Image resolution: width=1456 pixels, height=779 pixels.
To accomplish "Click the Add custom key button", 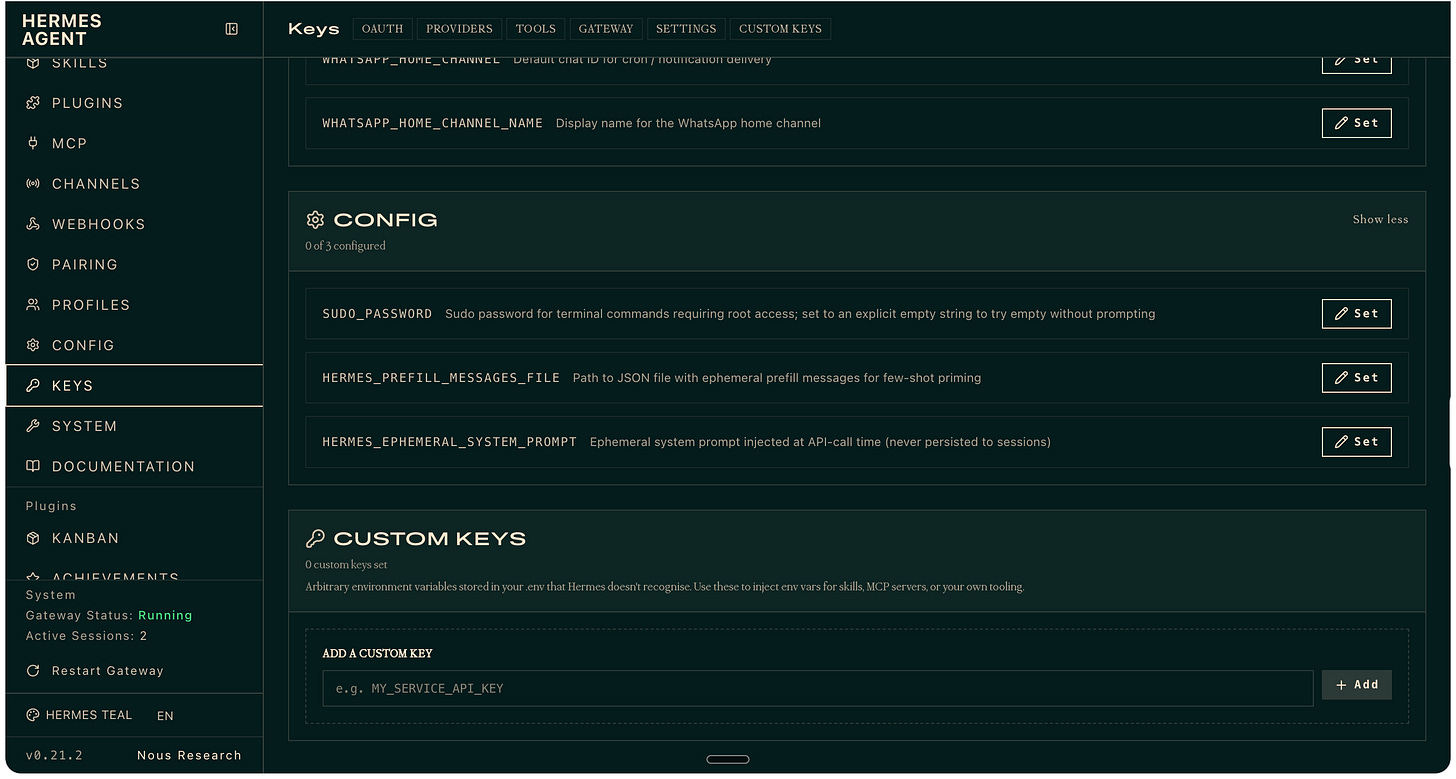I will [1356, 685].
